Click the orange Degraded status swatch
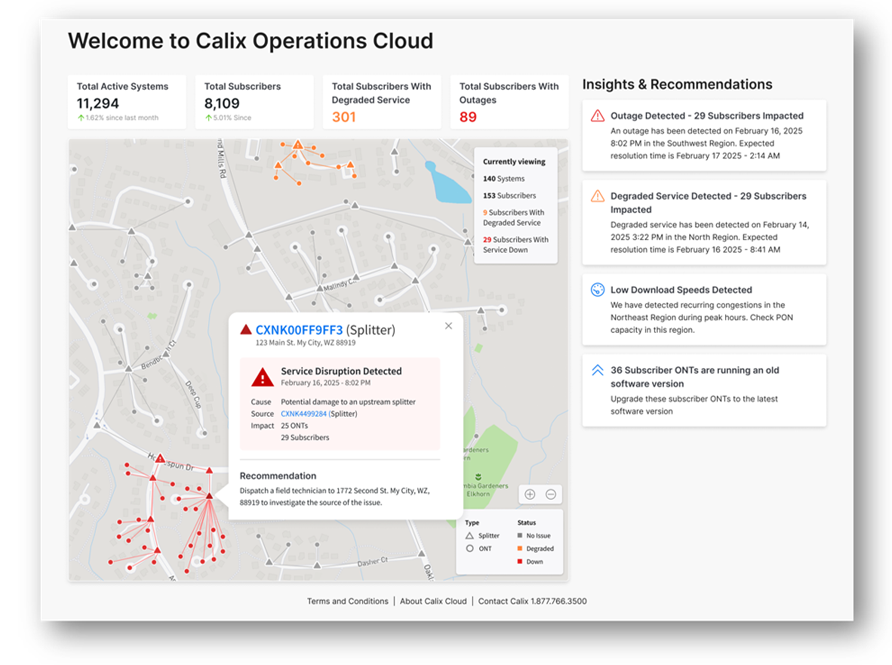Image resolution: width=892 pixels, height=665 pixels. click(519, 548)
